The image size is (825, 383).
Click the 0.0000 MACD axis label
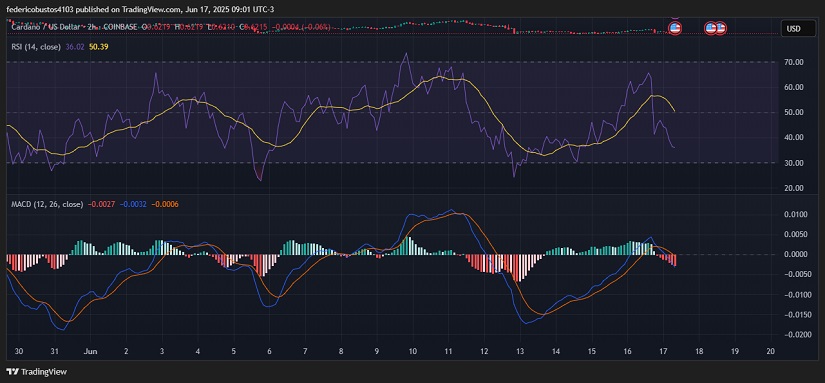pos(796,255)
